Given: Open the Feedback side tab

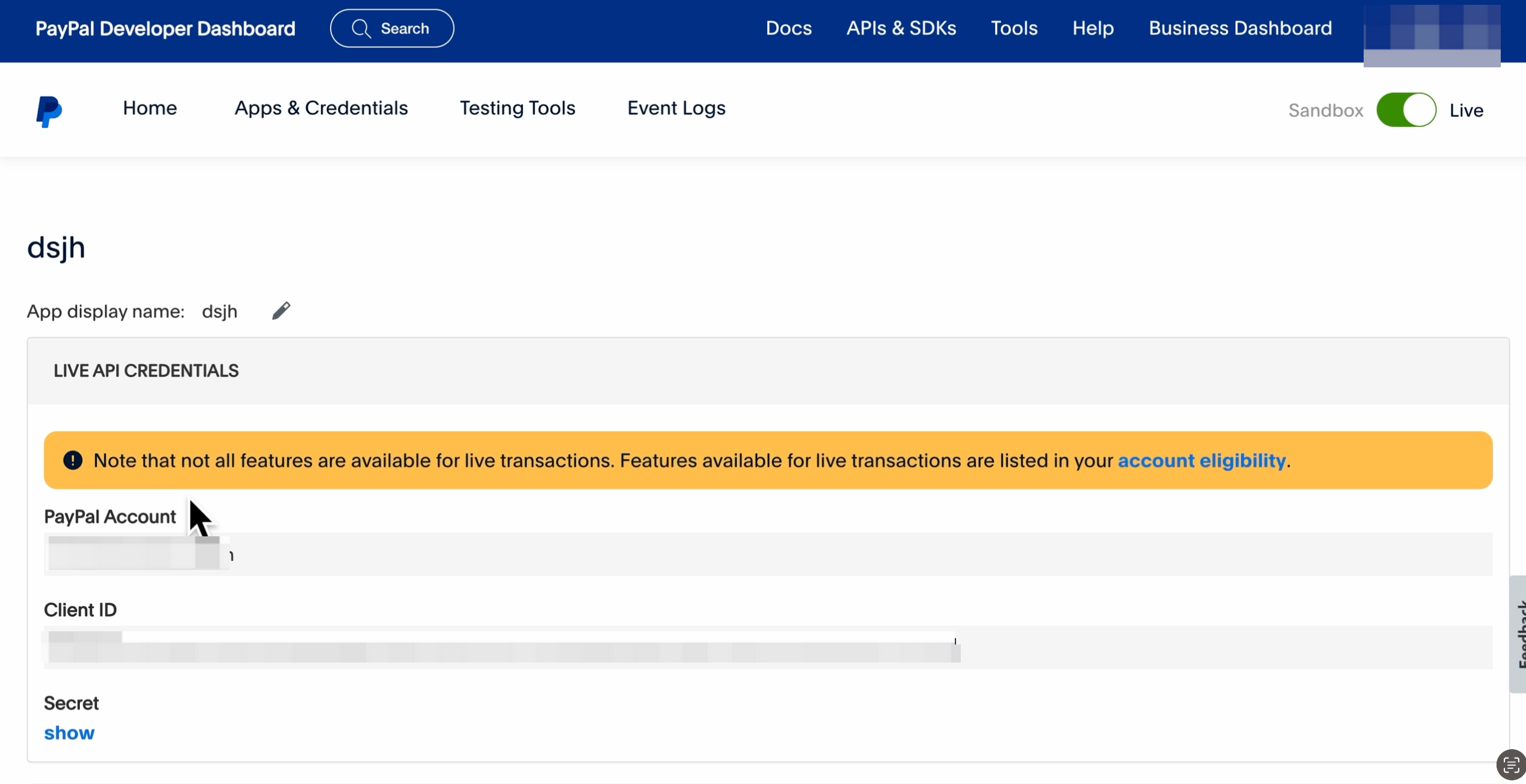Looking at the screenshot, I should tap(1519, 634).
